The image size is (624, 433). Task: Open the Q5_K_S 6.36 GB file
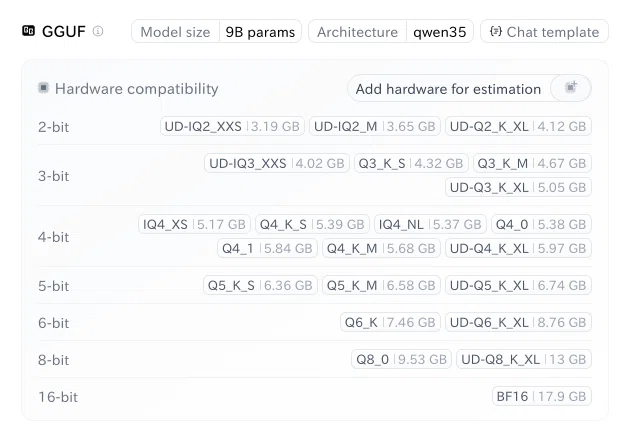tap(260, 285)
